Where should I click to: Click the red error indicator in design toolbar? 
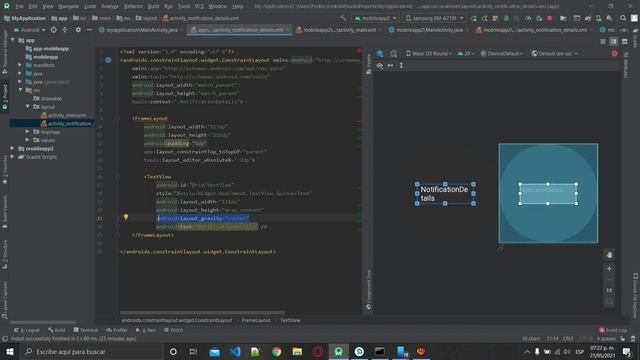(x=614, y=53)
